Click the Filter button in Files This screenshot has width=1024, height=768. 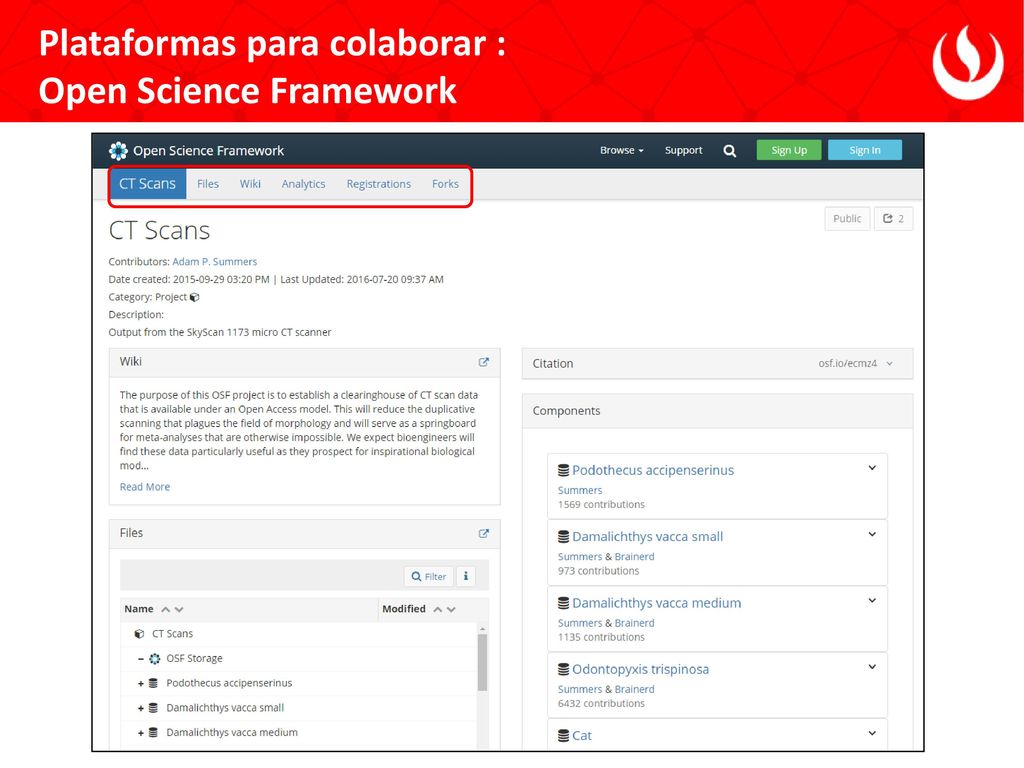(429, 576)
